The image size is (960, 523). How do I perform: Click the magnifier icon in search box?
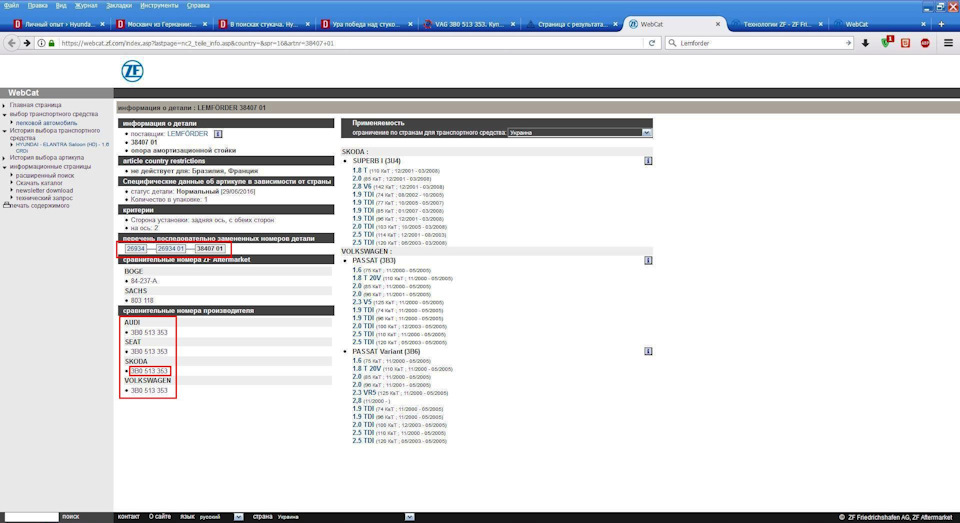pyautogui.click(x=672, y=43)
